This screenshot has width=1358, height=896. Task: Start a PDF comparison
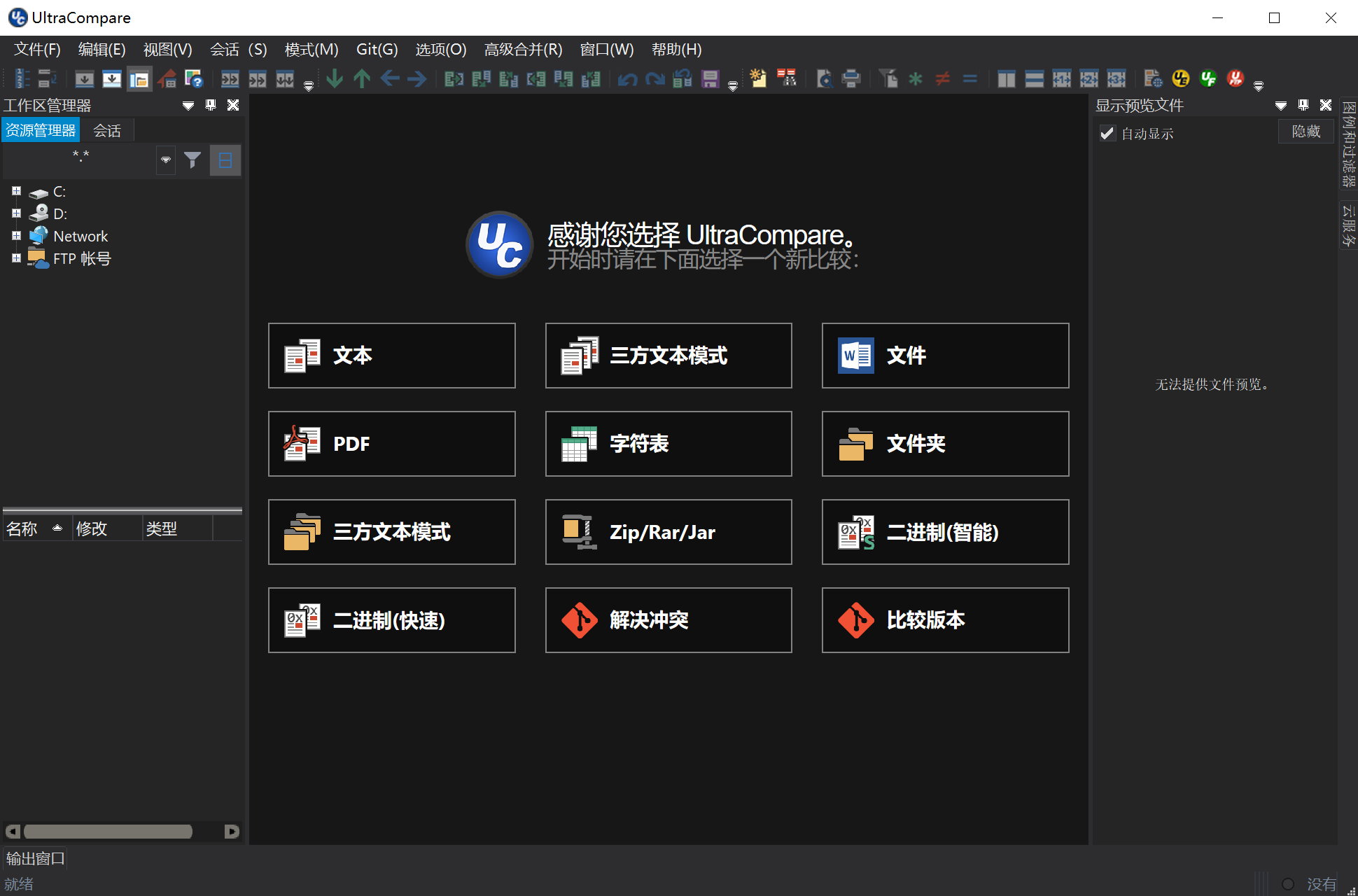click(392, 444)
